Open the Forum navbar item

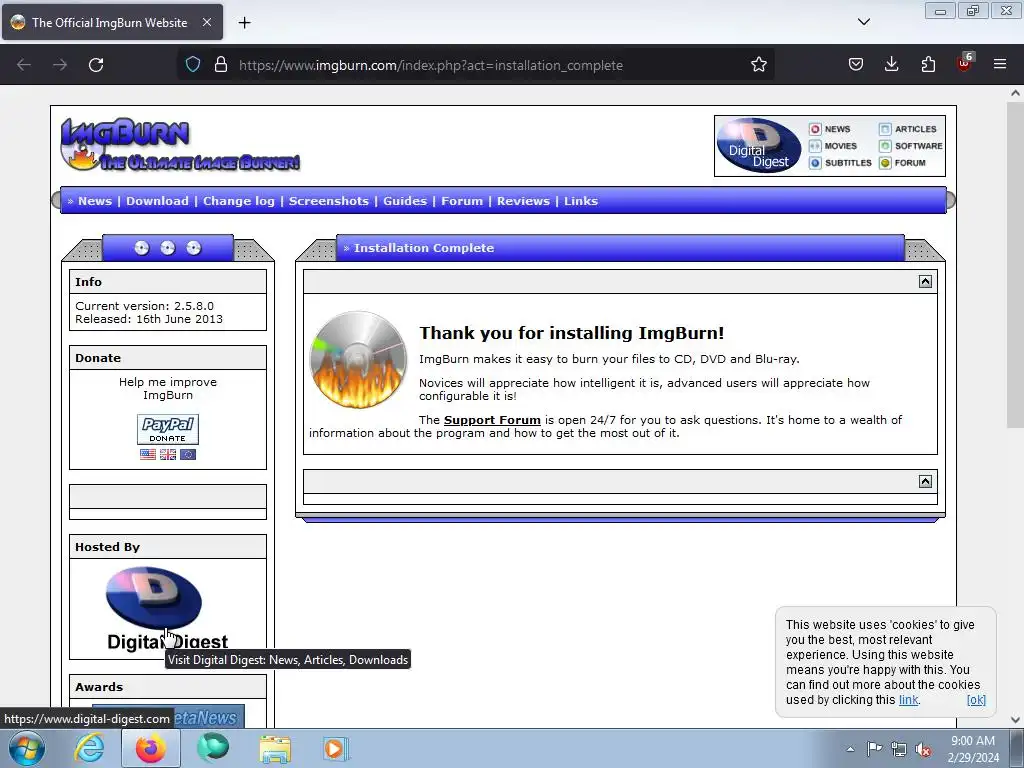pos(462,201)
